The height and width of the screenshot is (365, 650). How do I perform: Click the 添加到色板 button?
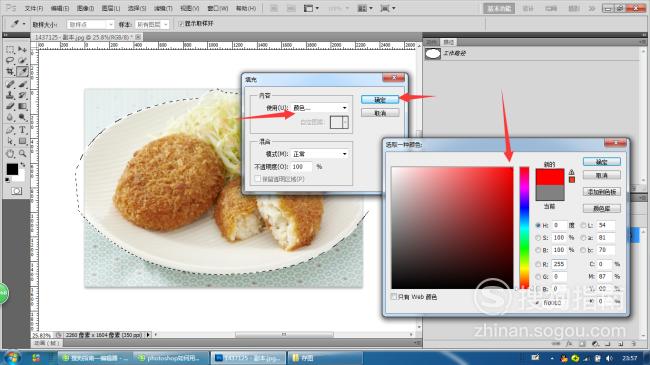(x=601, y=192)
